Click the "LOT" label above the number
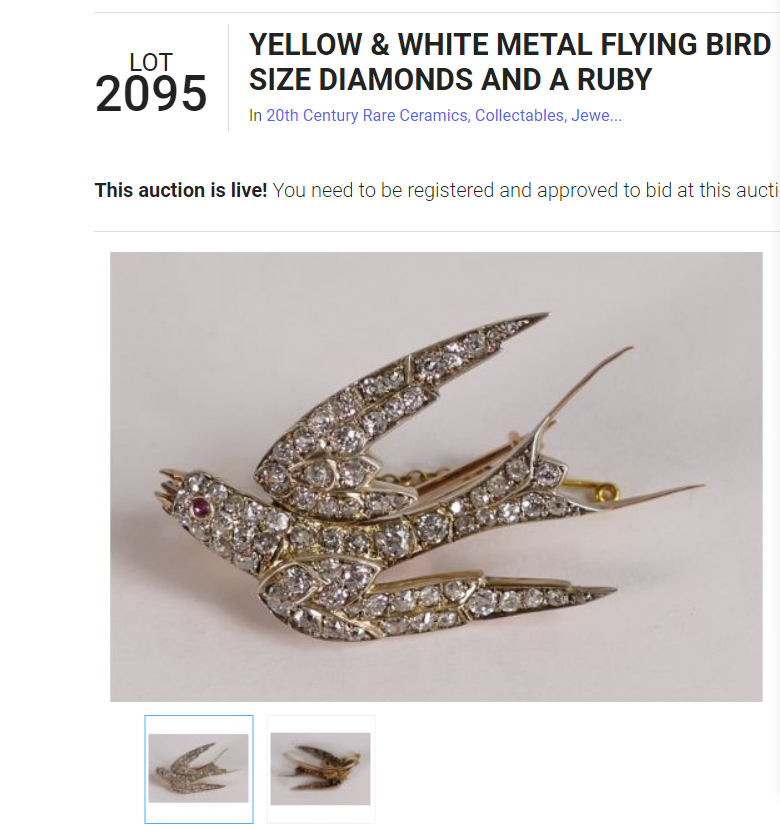Screen dimensions: 780x829 point(151,63)
